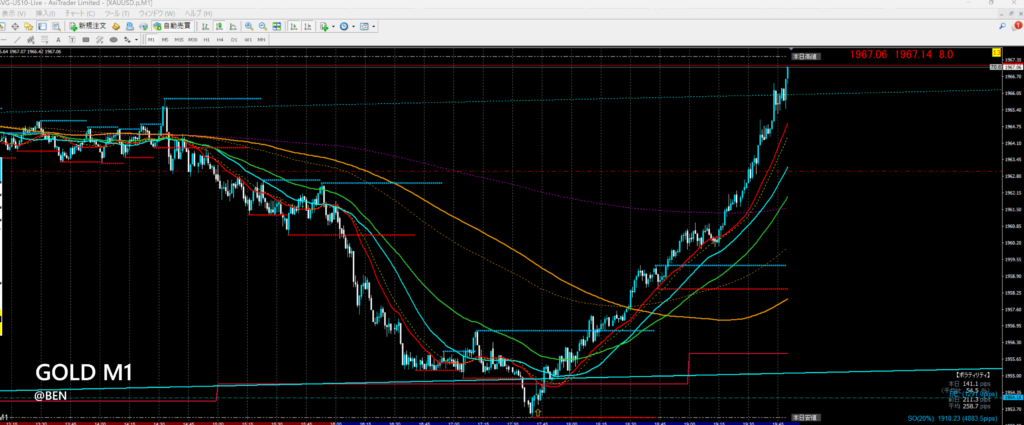Open the チャート (C) menu
This screenshot has height=425, width=1024.
tap(80, 13)
